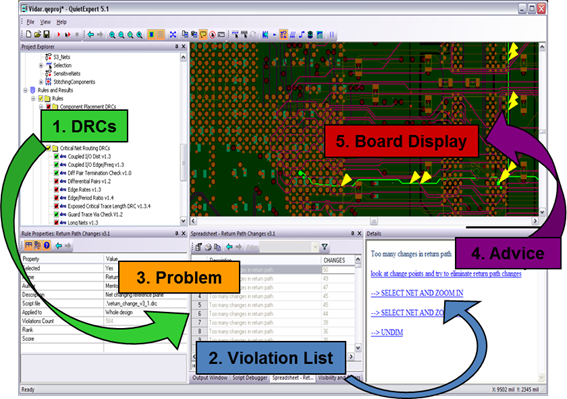Click the New file icon in toolbar
This screenshot has height=399, width=567.
coord(28,34)
